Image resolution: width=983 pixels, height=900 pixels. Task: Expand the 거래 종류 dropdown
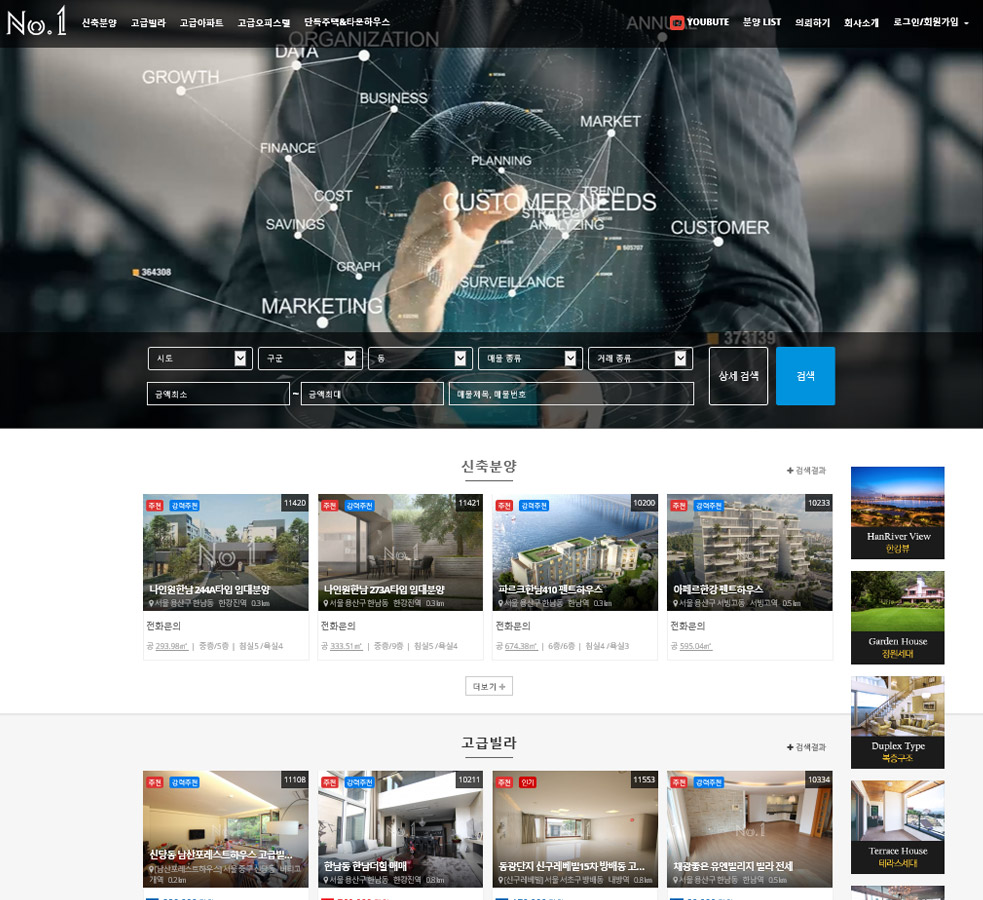coord(640,358)
